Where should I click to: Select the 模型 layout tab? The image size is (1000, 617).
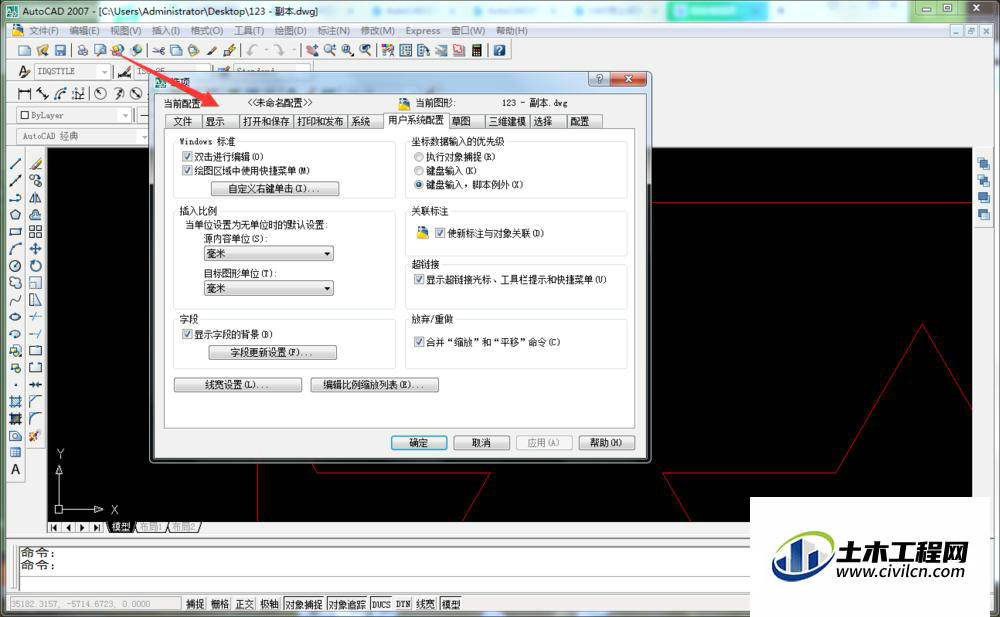tap(121, 527)
